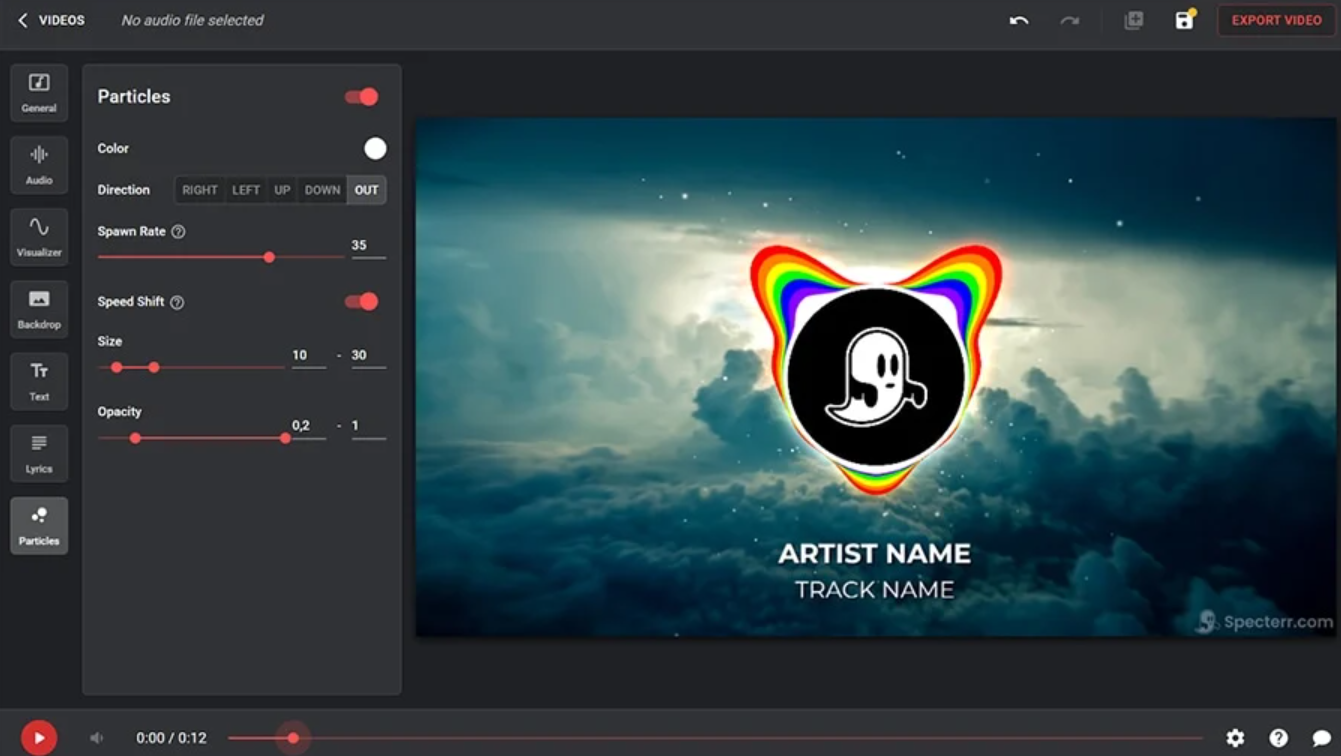Open the General settings panel
Viewport: 1341px width, 756px height.
39,92
